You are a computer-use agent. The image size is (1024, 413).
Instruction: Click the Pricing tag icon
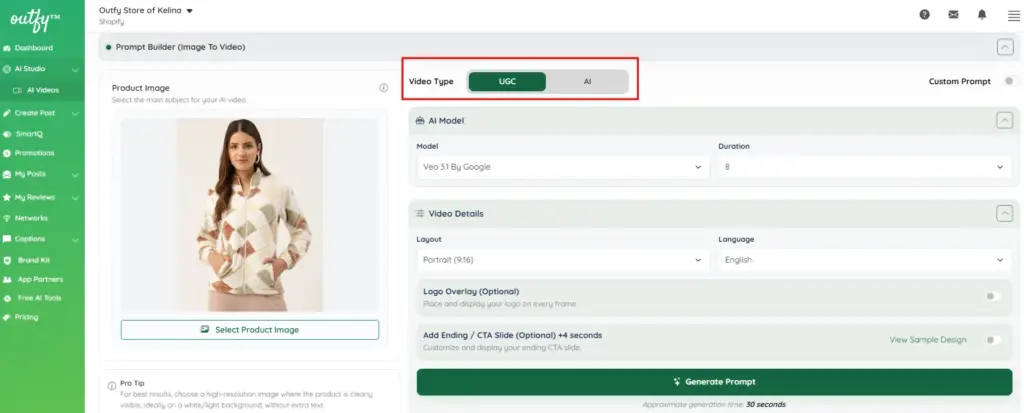[7, 318]
